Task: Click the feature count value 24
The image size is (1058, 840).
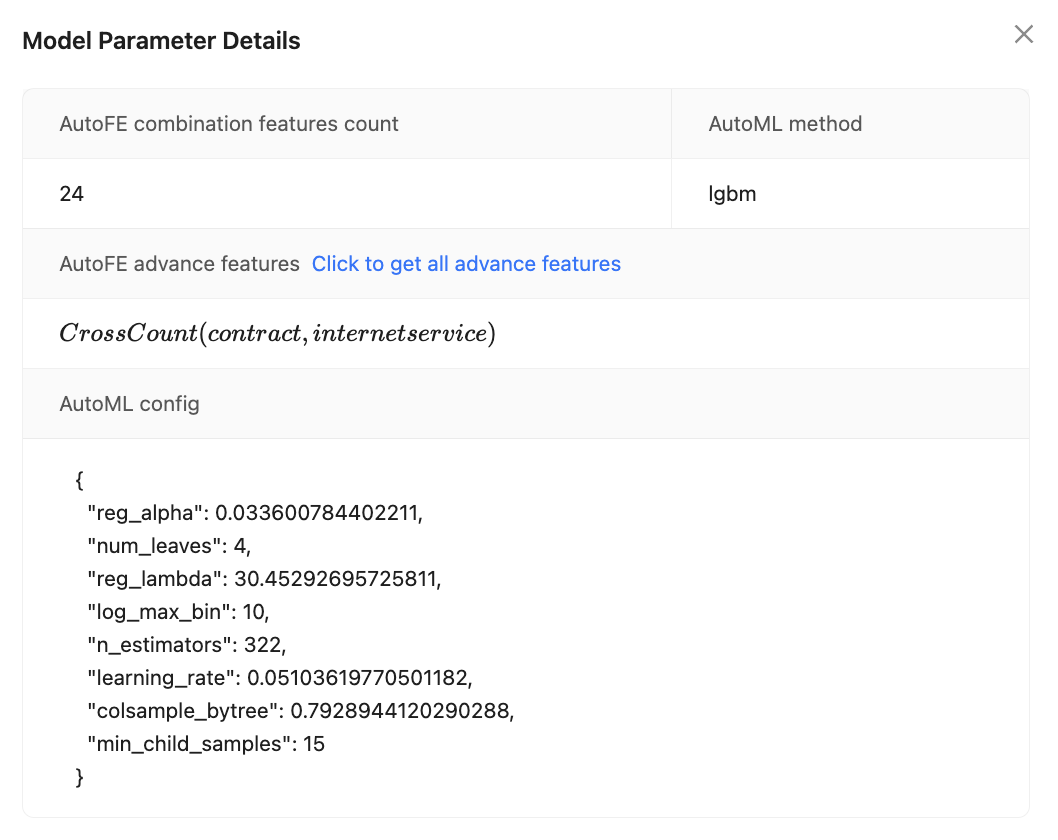Action: 72,194
